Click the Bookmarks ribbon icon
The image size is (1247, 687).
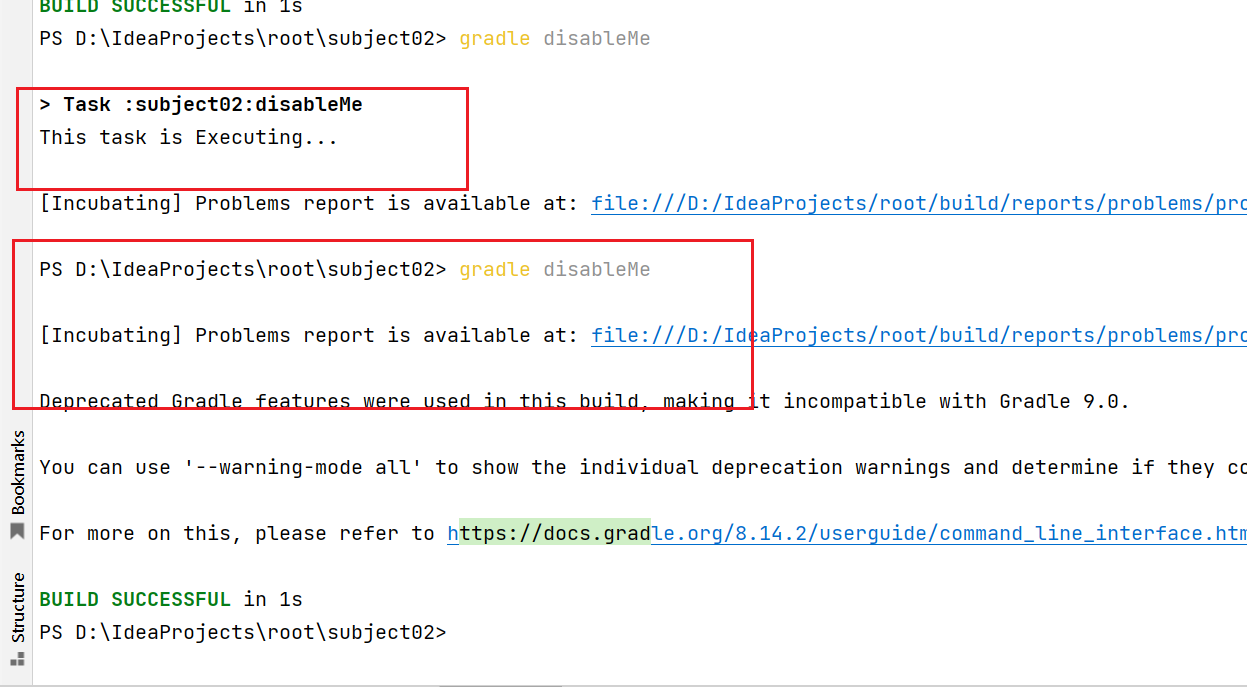pos(17,532)
